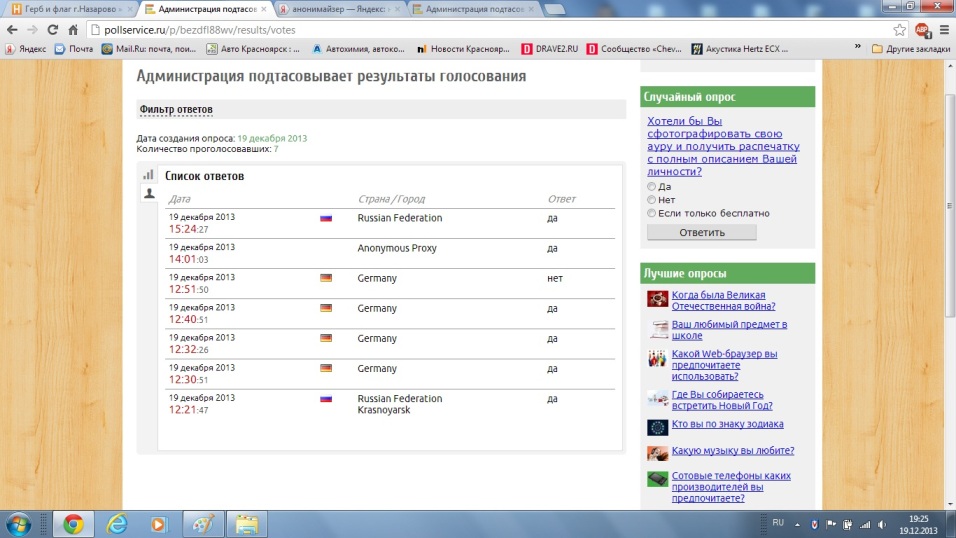Open 'Сотовые телефоны каких производителей' link
Image resolution: width=956 pixels, height=538 pixels.
[x=731, y=487]
